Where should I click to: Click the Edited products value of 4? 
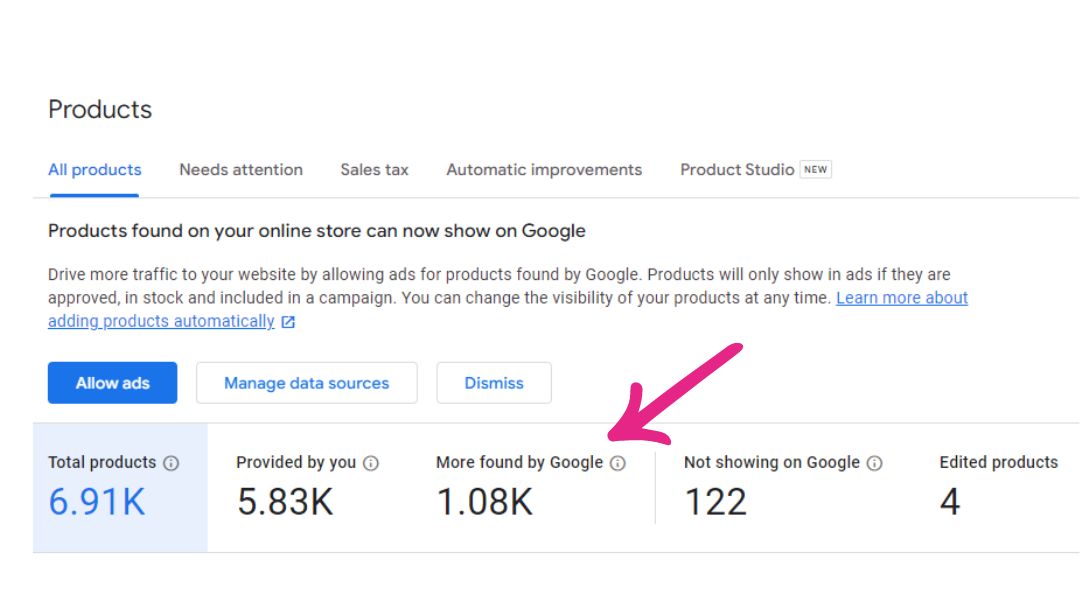(x=950, y=500)
